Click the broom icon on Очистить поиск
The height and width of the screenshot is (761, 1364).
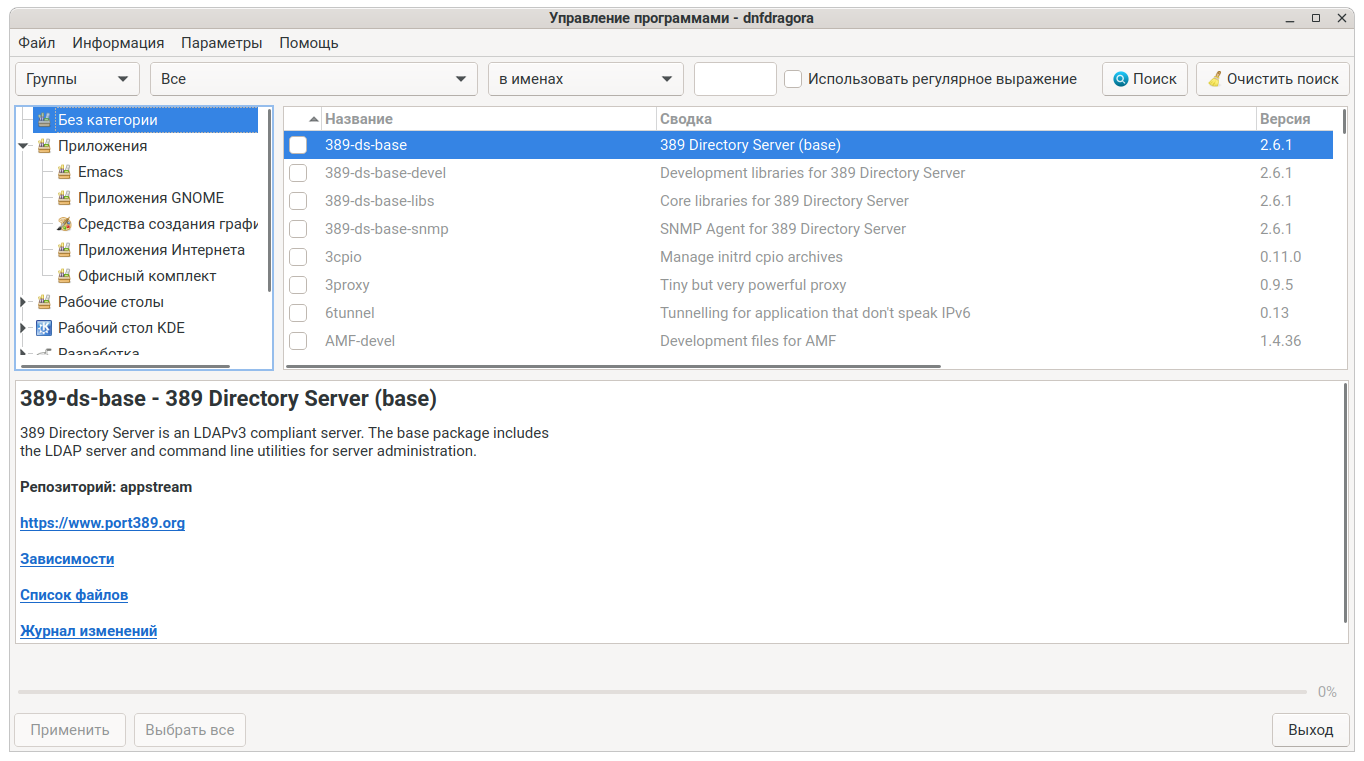pyautogui.click(x=1214, y=79)
